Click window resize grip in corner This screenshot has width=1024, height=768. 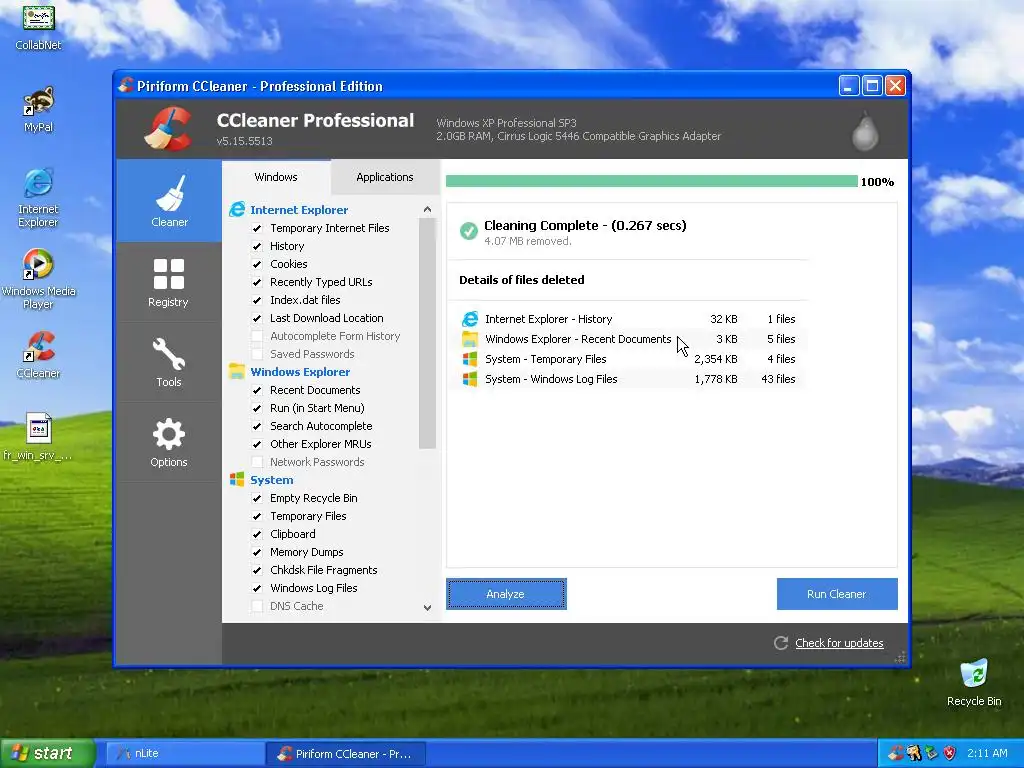(x=901, y=658)
